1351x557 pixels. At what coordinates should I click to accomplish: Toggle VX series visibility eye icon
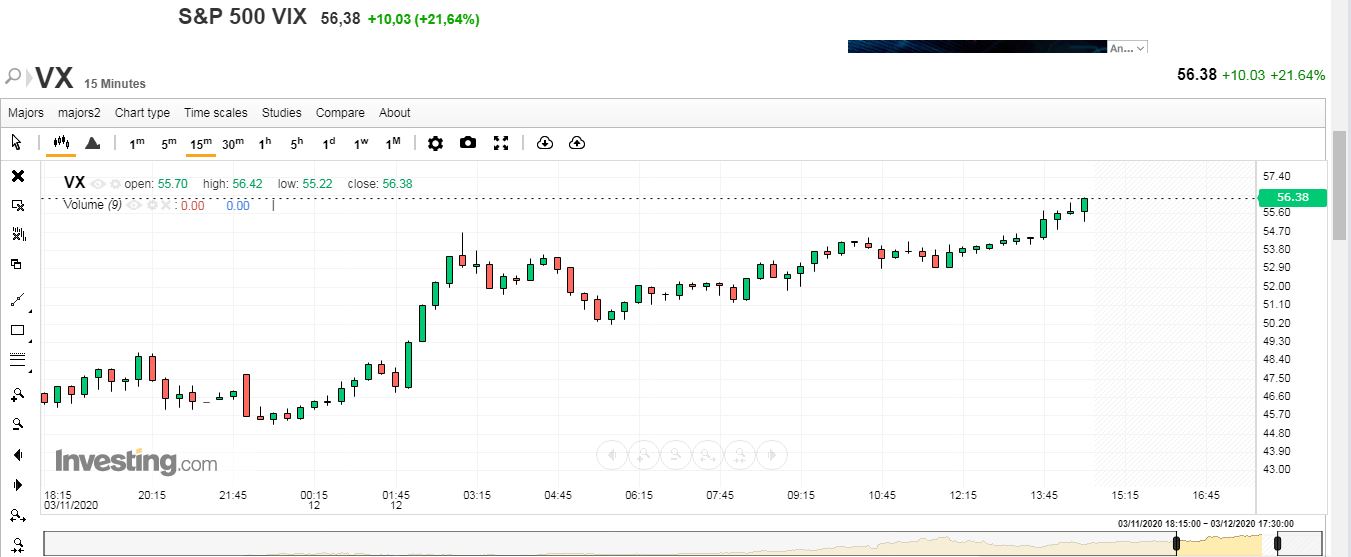click(x=99, y=184)
